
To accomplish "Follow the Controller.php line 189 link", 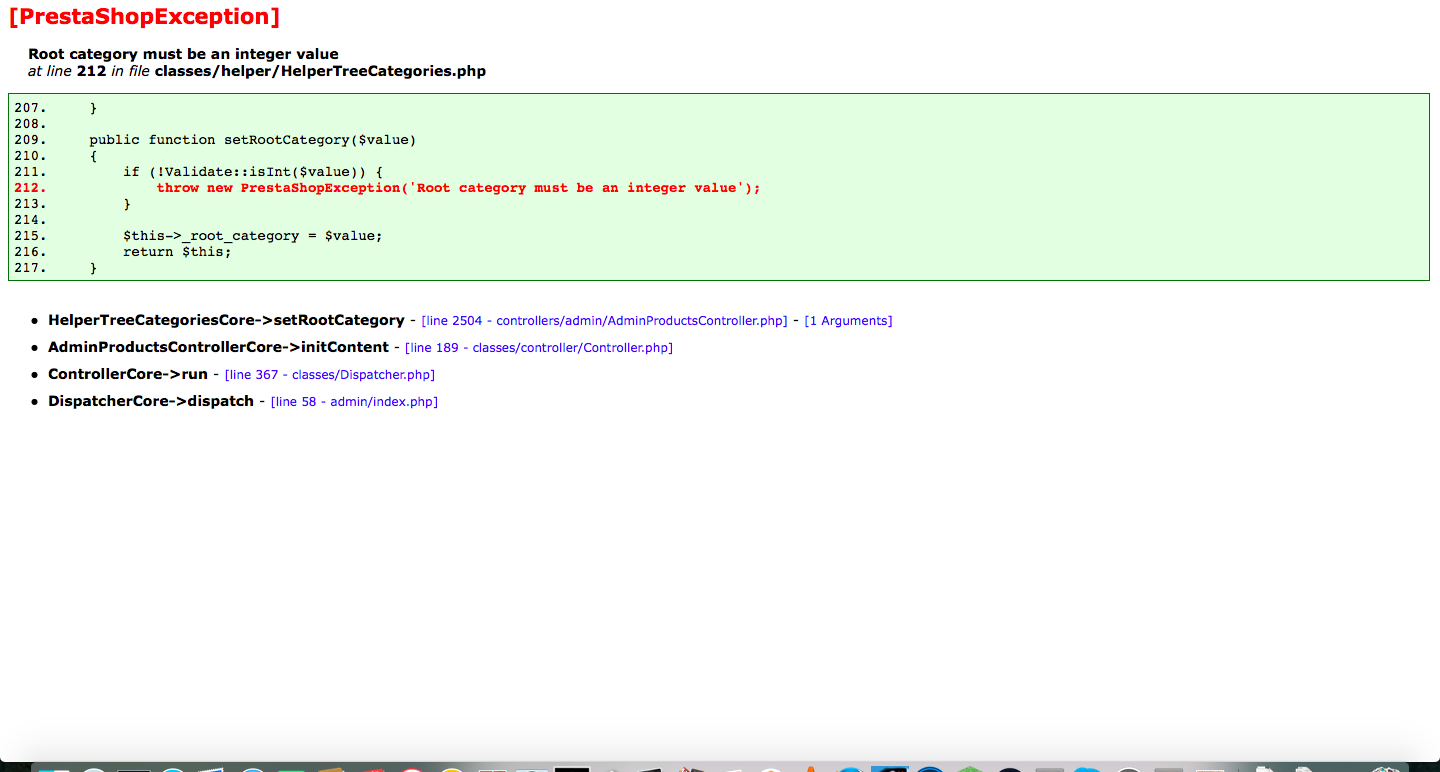I will pos(539,348).
